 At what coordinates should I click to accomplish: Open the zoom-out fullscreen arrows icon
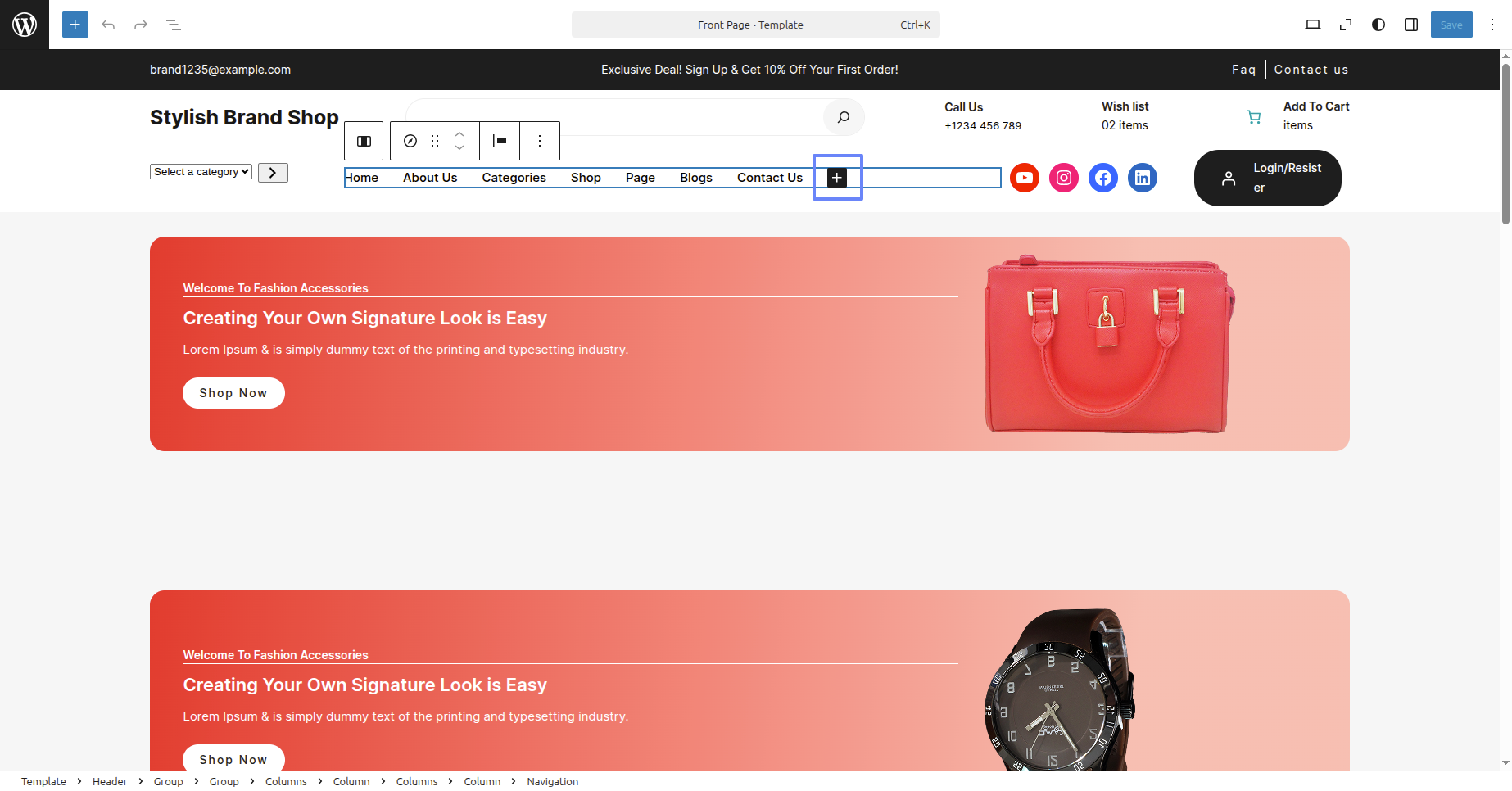click(x=1346, y=25)
